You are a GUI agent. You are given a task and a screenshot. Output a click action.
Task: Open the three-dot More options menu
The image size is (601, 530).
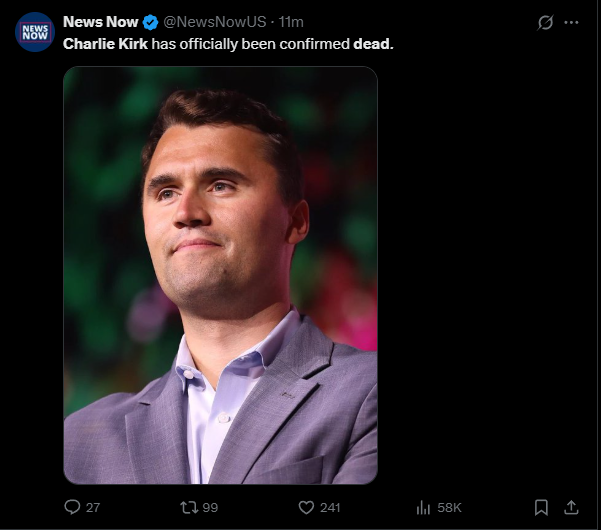[572, 22]
